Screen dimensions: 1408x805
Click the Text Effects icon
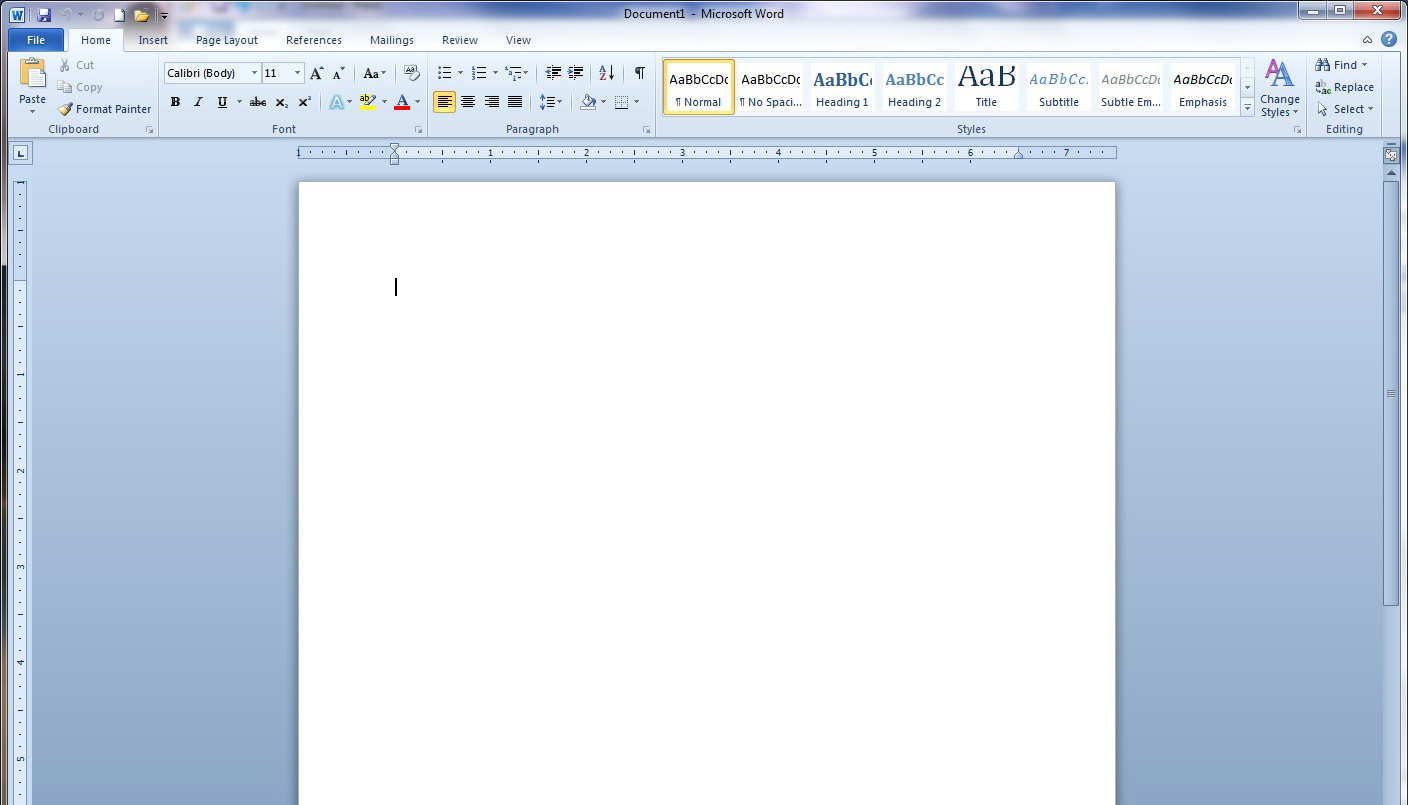coord(336,102)
